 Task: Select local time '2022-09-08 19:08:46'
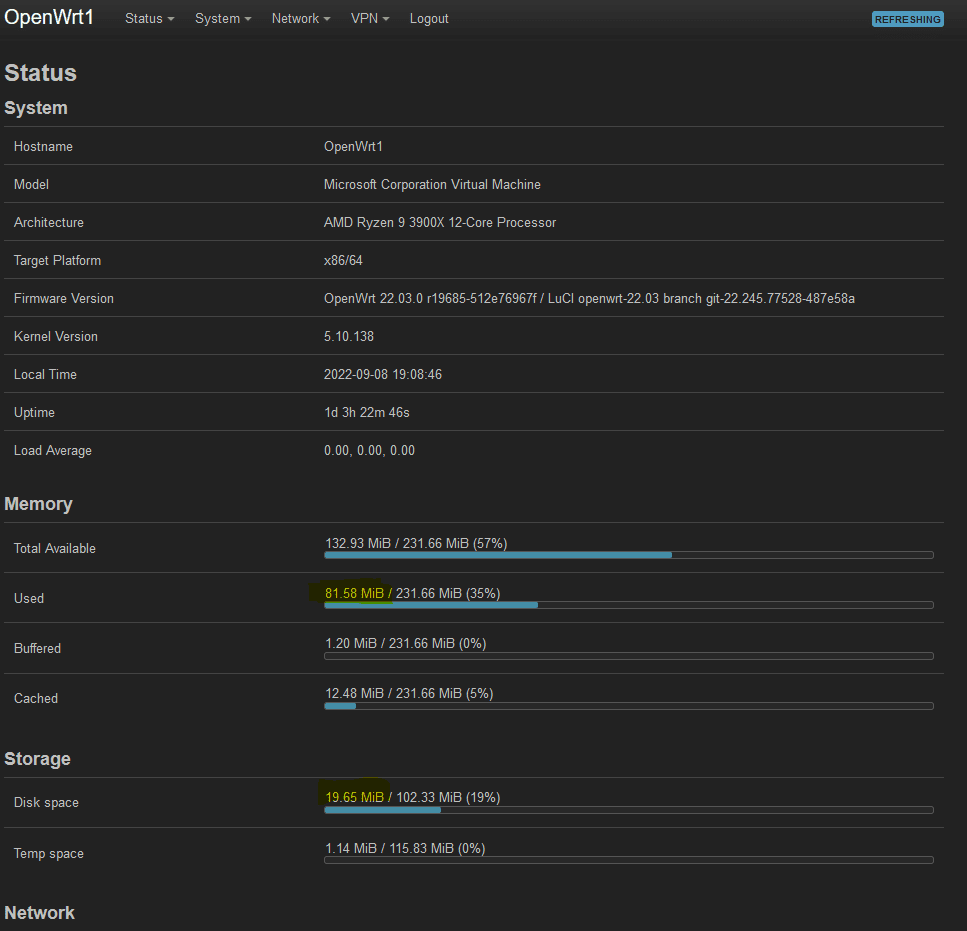click(383, 374)
